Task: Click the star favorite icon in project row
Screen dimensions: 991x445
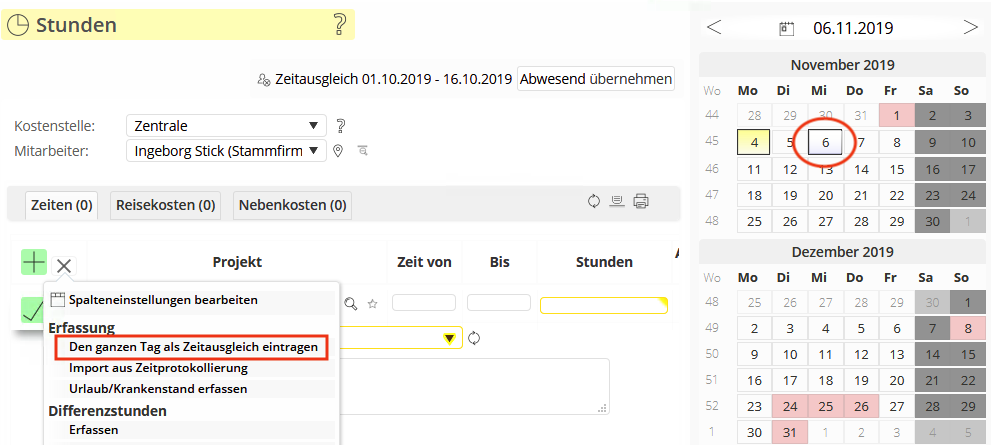Action: click(373, 303)
